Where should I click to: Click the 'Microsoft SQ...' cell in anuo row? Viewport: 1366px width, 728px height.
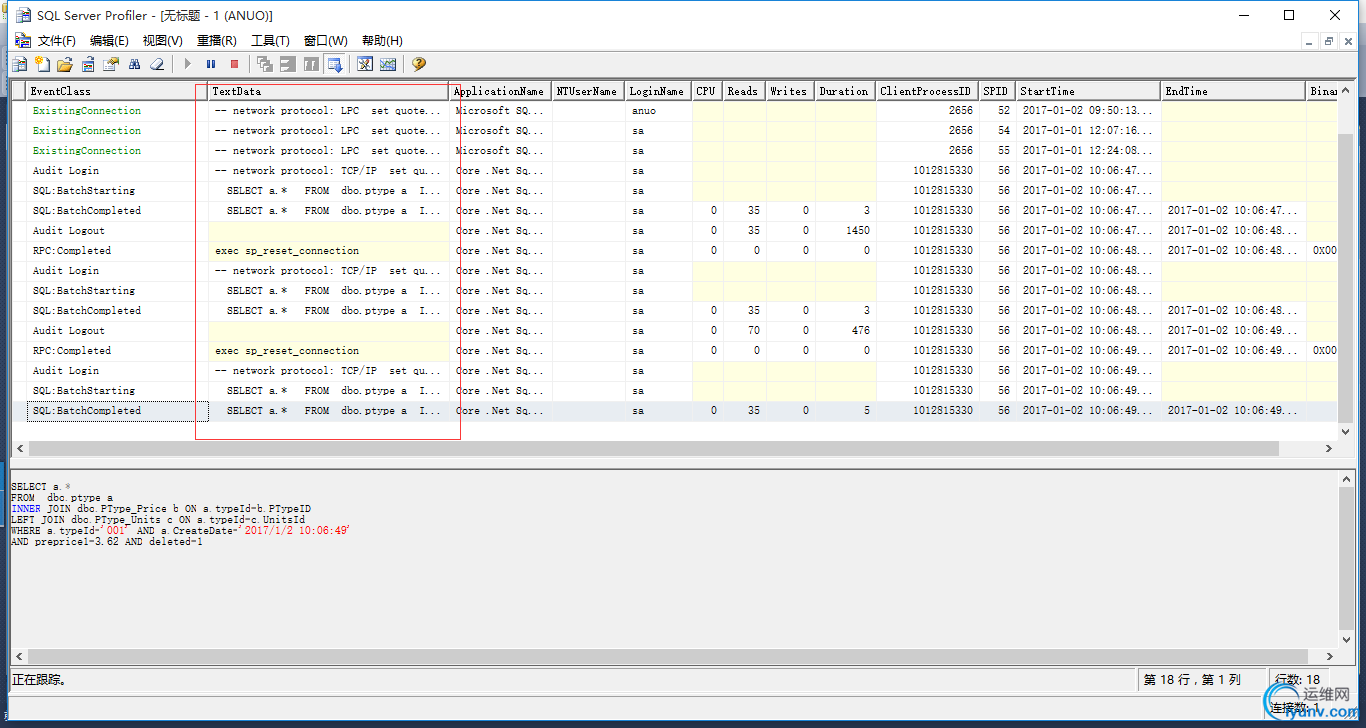[x=501, y=111]
